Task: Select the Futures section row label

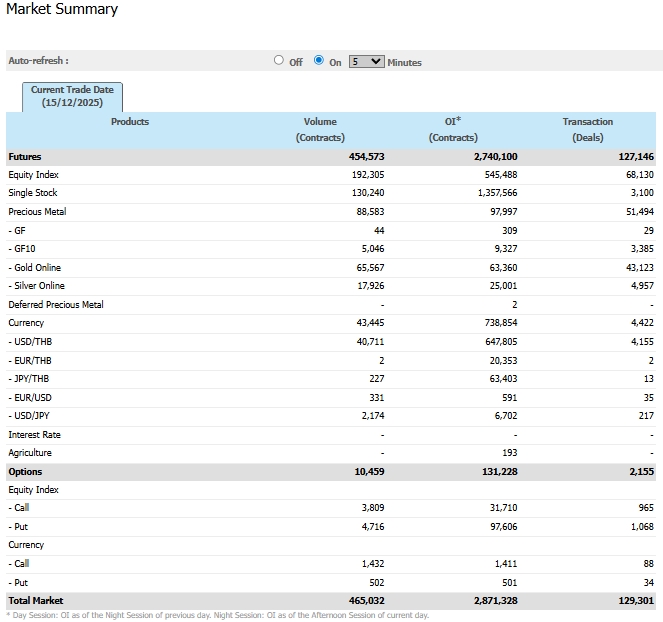Action: 25,157
